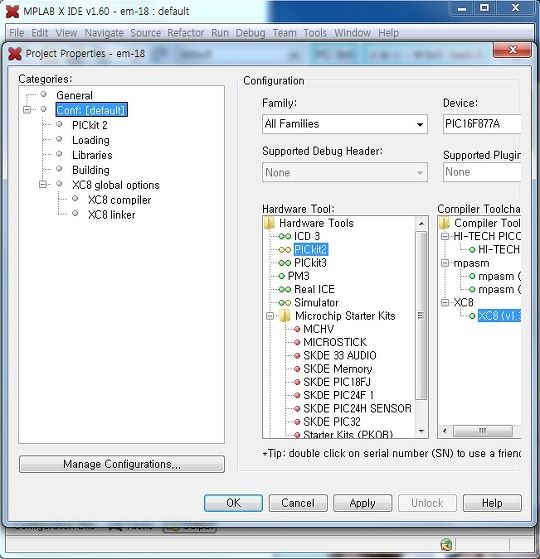Click the SKDE PIC24F 1 red icon
Viewport: 540px width, 559px height.
point(297,395)
